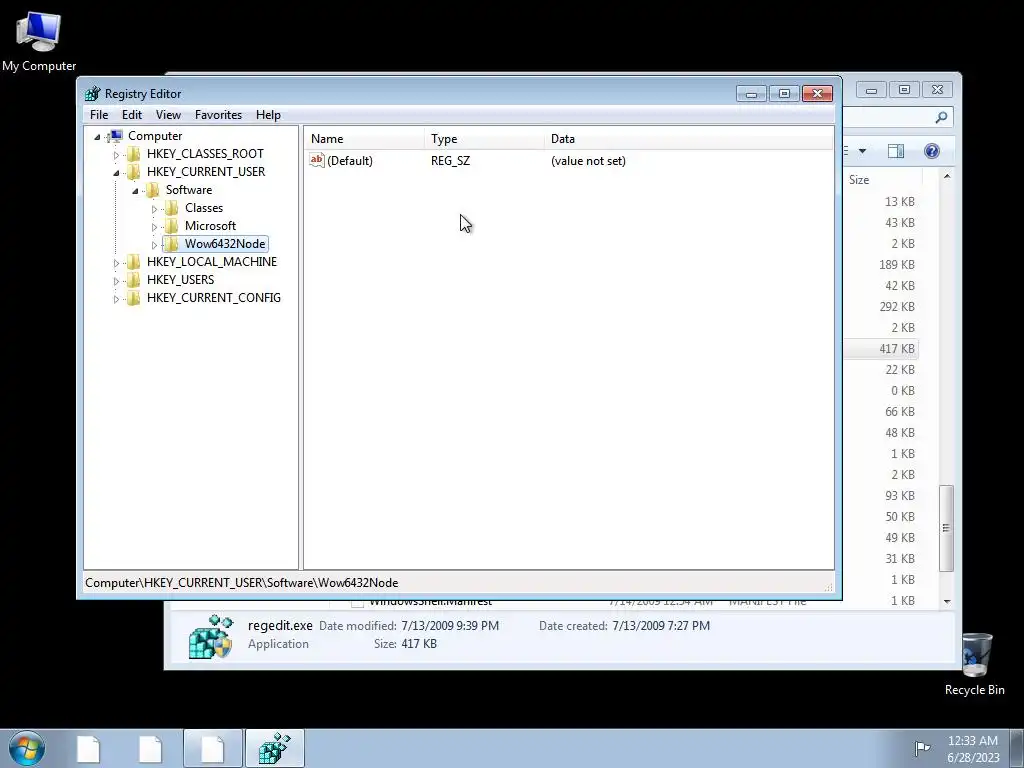The image size is (1024, 768).
Task: Click the Explorer vertical scrollbar thumb
Action: pyautogui.click(x=946, y=528)
